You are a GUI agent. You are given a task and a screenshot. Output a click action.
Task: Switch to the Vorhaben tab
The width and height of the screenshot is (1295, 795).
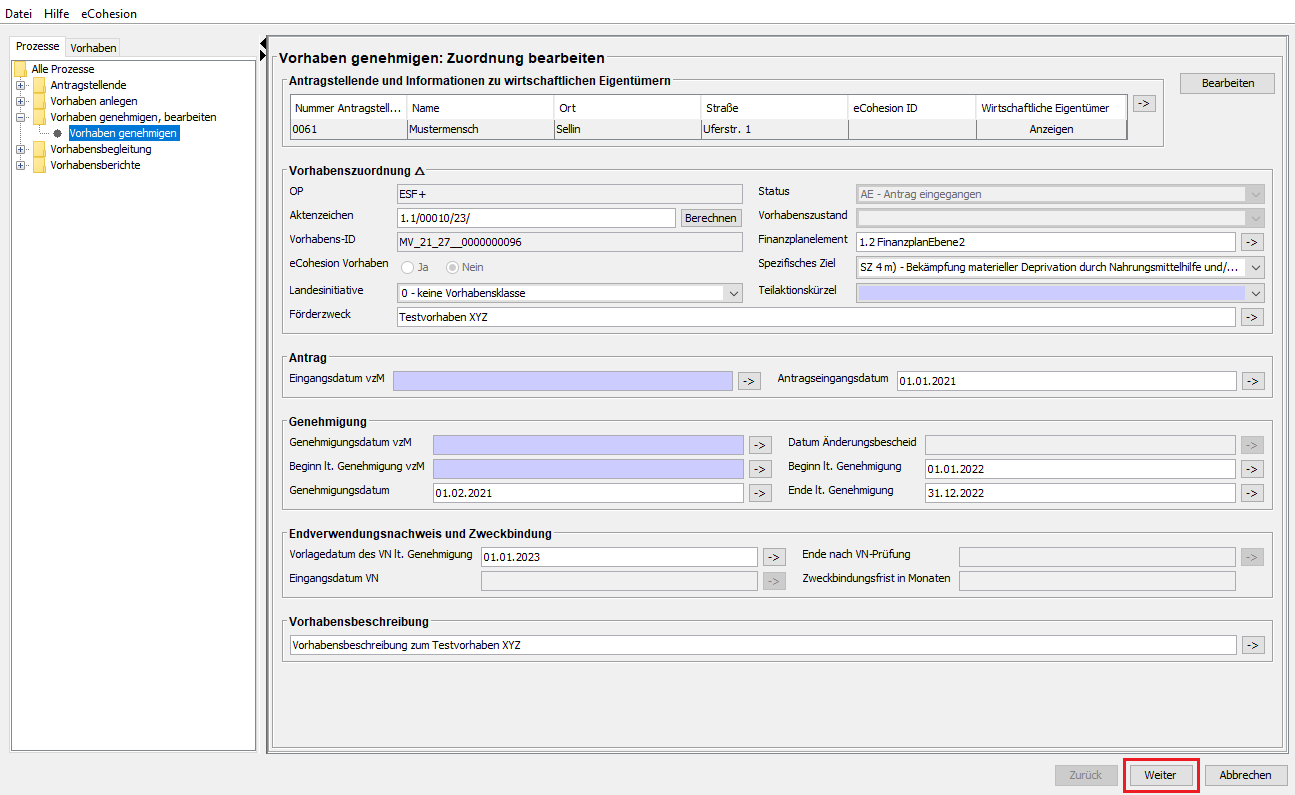tap(93, 47)
